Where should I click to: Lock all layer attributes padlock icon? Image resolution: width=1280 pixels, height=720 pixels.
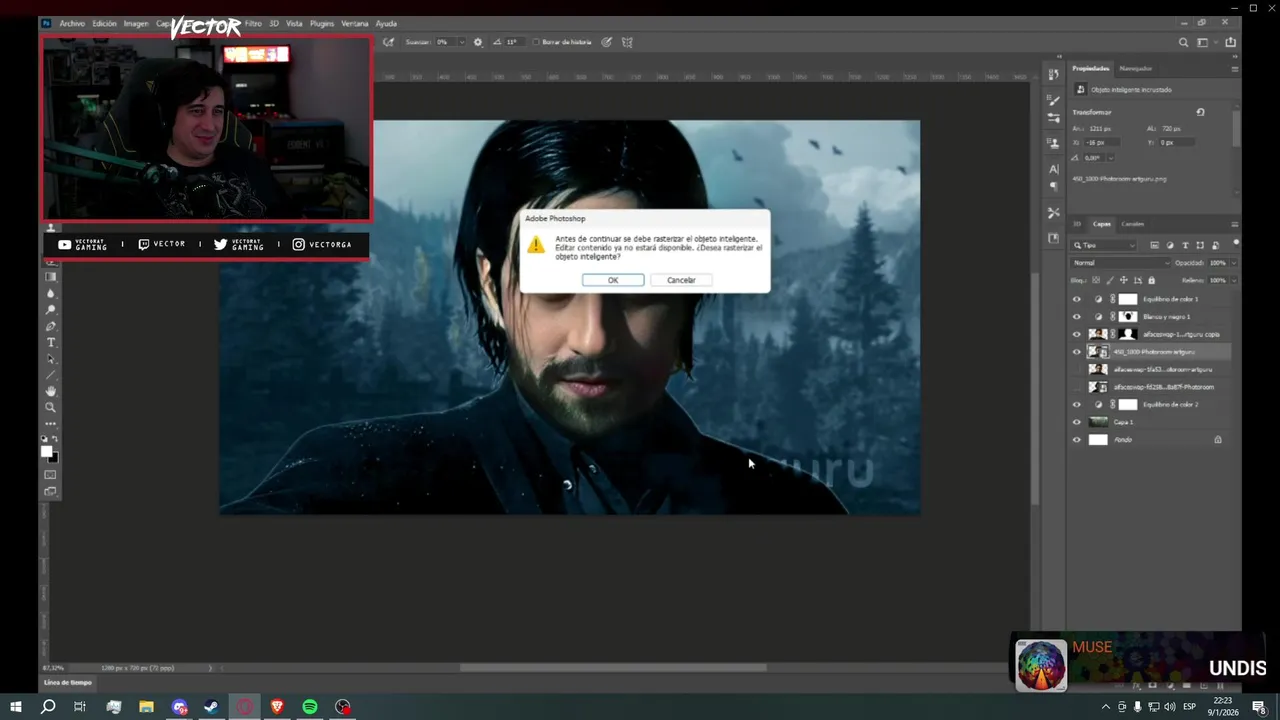pyautogui.click(x=1152, y=280)
